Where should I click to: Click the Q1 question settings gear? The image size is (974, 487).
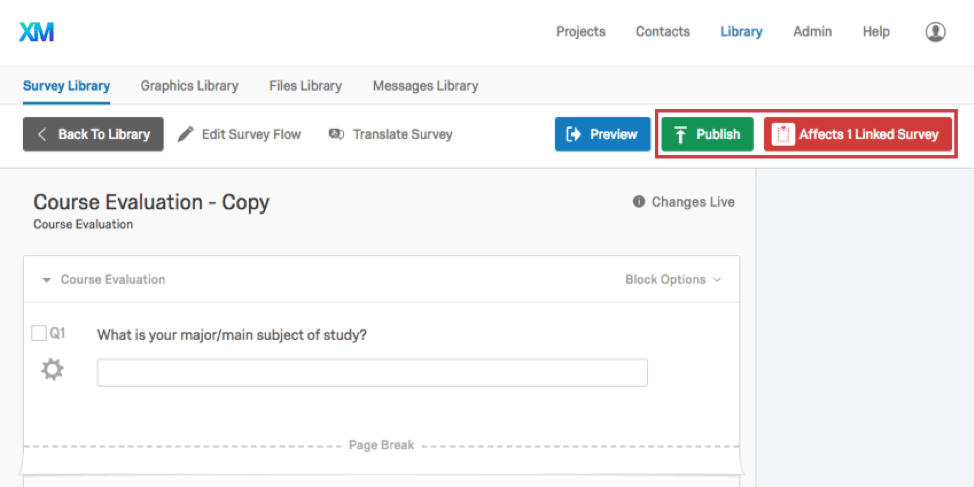52,370
